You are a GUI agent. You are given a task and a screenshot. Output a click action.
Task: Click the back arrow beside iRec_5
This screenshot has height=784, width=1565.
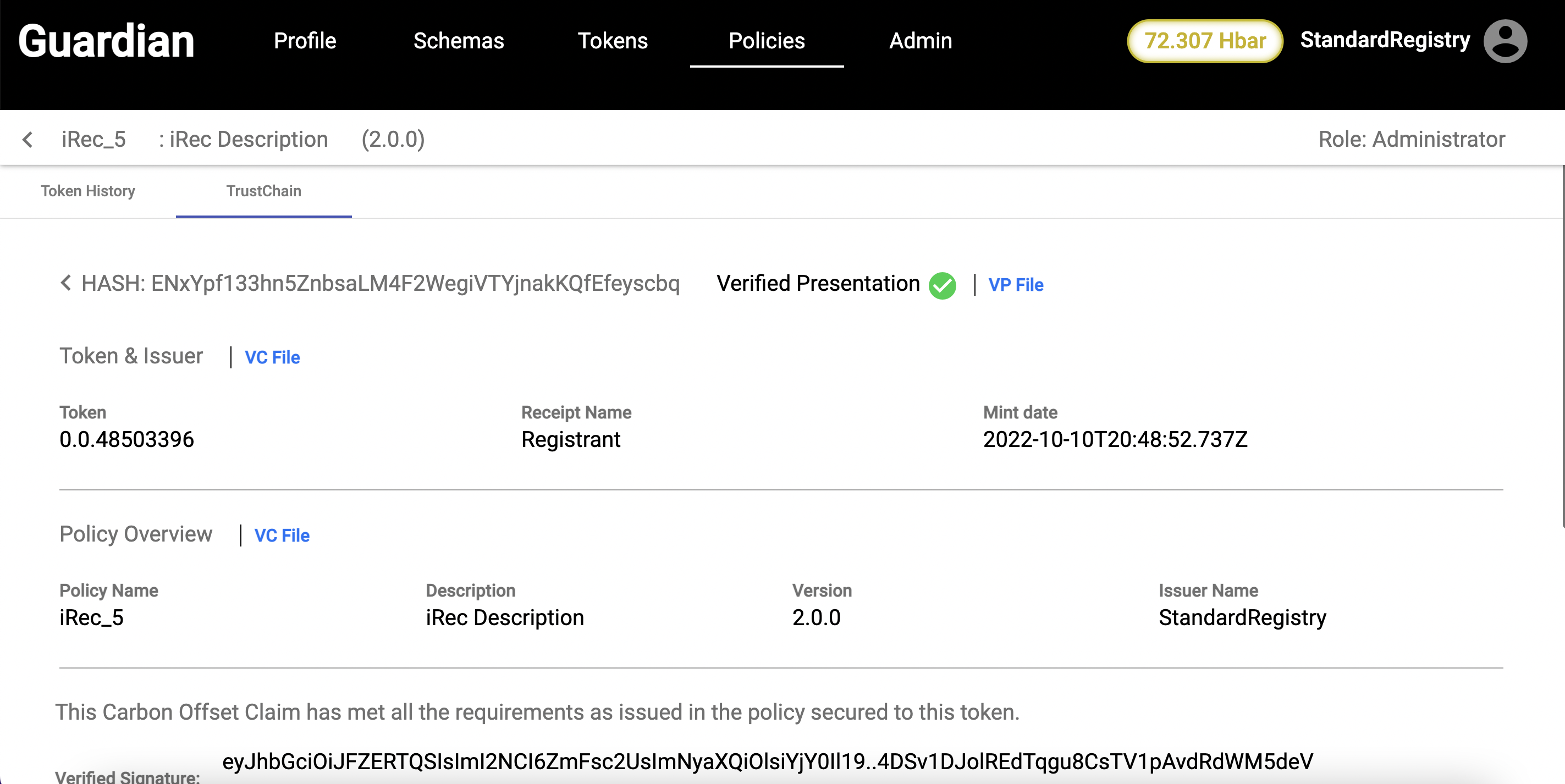point(27,140)
